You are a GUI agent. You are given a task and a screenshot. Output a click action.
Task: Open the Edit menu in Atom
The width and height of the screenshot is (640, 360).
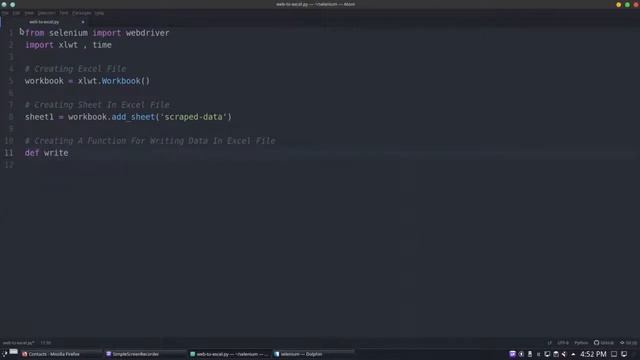point(16,13)
